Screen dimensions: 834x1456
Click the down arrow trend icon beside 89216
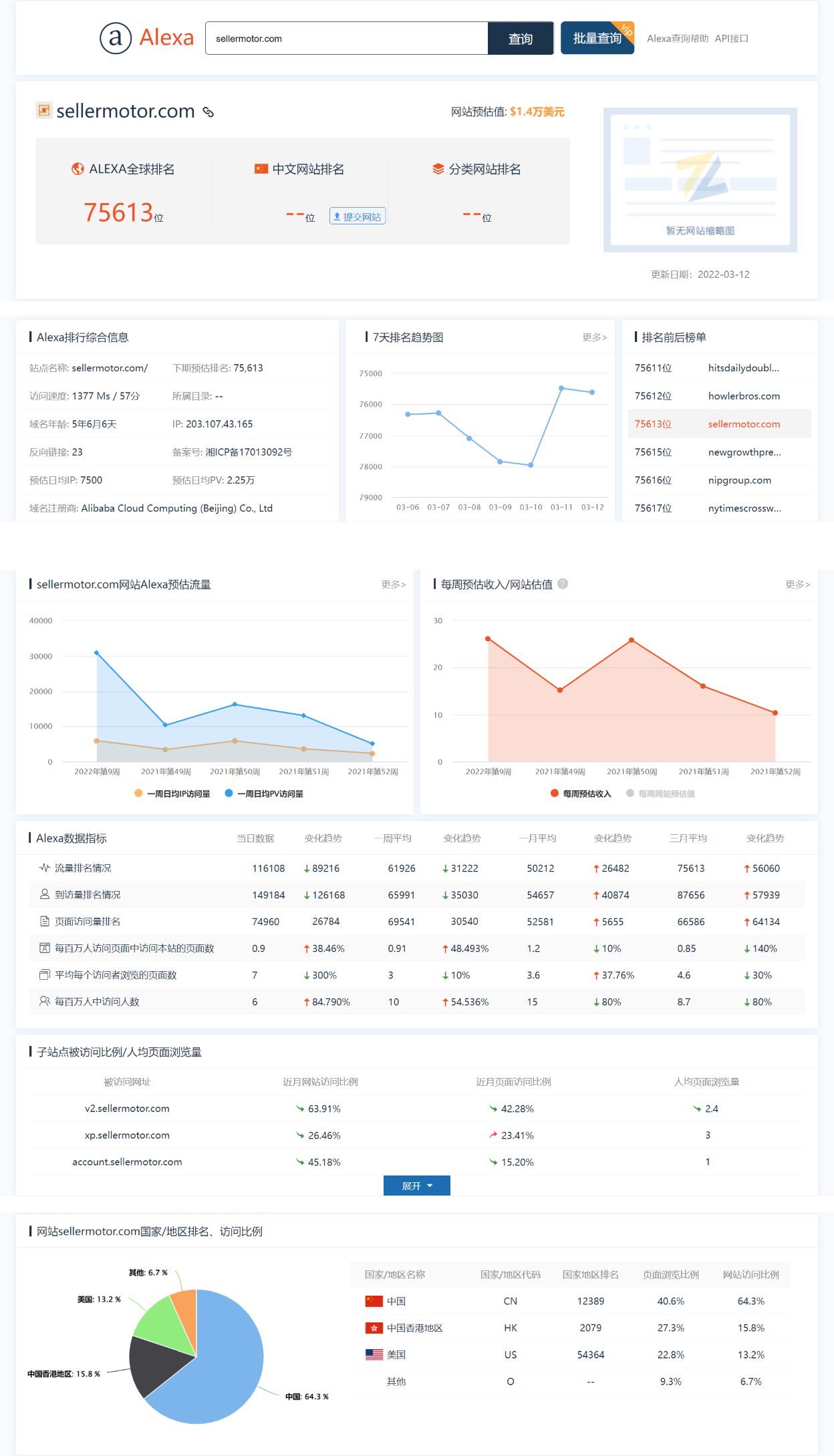pyautogui.click(x=307, y=869)
